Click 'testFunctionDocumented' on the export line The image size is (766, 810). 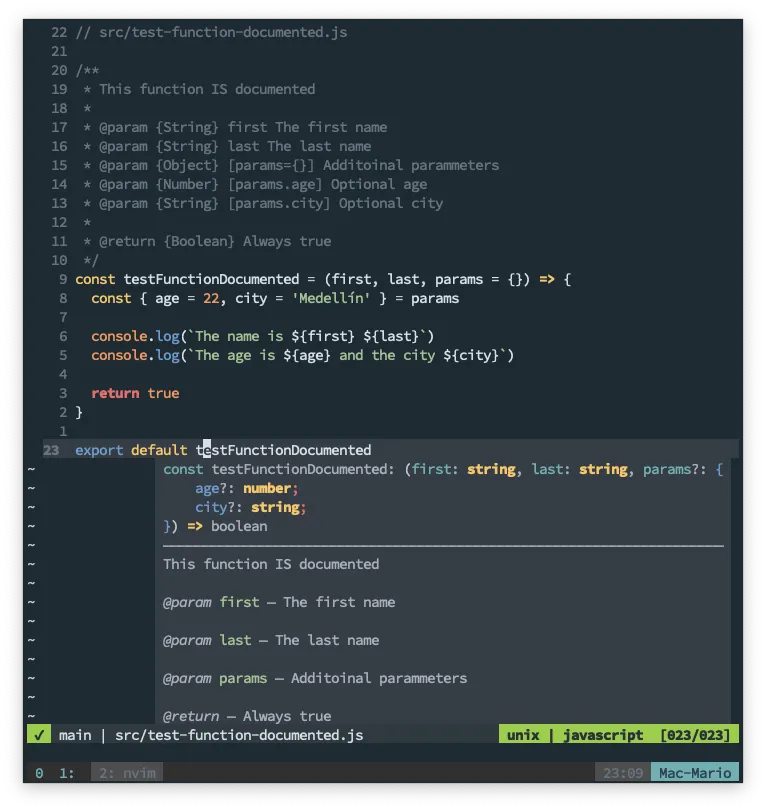pos(283,450)
